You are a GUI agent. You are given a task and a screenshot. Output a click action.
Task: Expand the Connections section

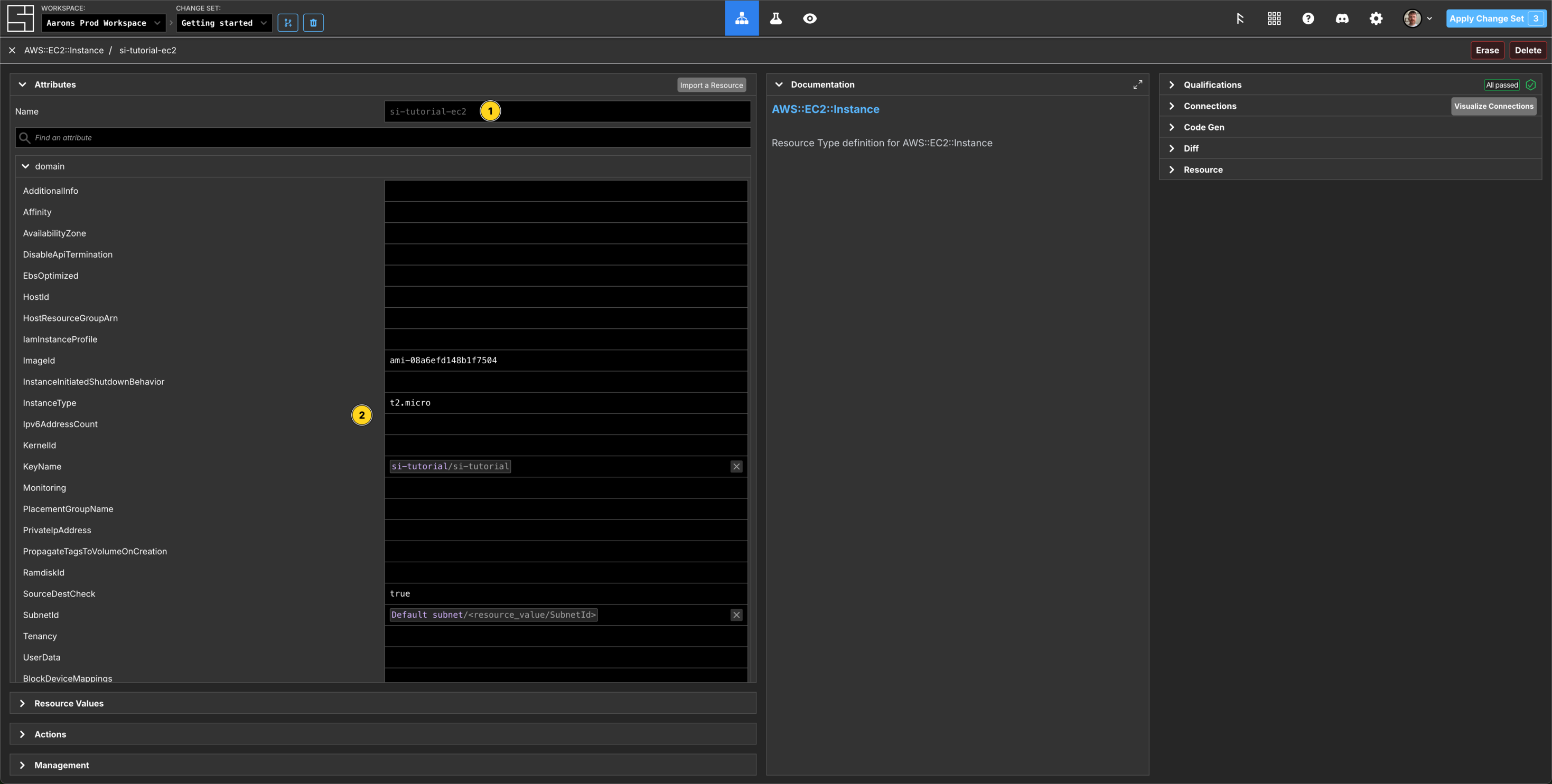tap(1172, 106)
